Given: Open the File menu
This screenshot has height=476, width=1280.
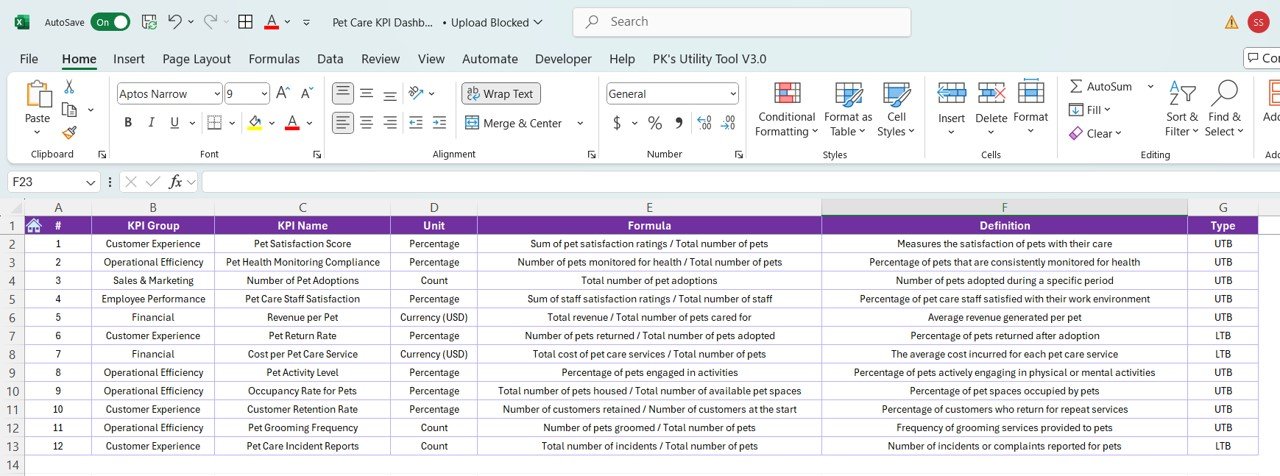Looking at the screenshot, I should [x=29, y=59].
